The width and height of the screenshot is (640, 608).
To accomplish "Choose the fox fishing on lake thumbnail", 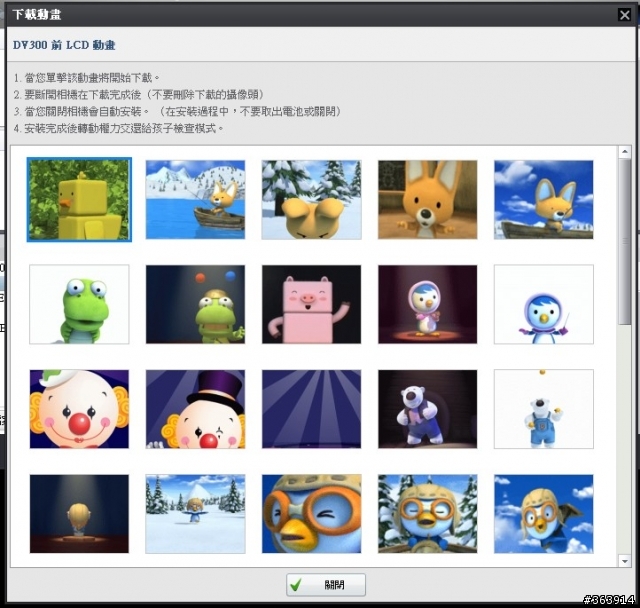I will point(196,200).
